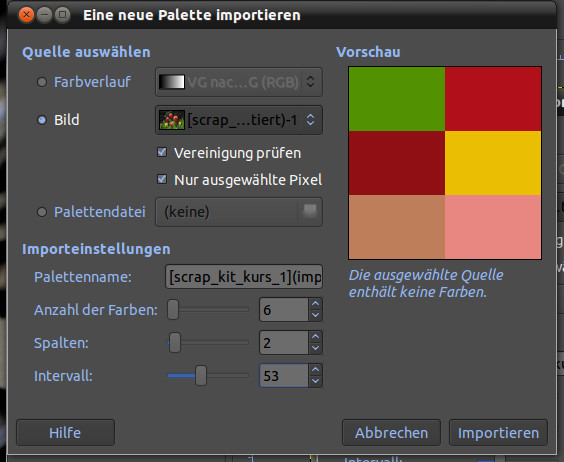
Task: Click the Intervall slider handle
Action: tap(201, 376)
